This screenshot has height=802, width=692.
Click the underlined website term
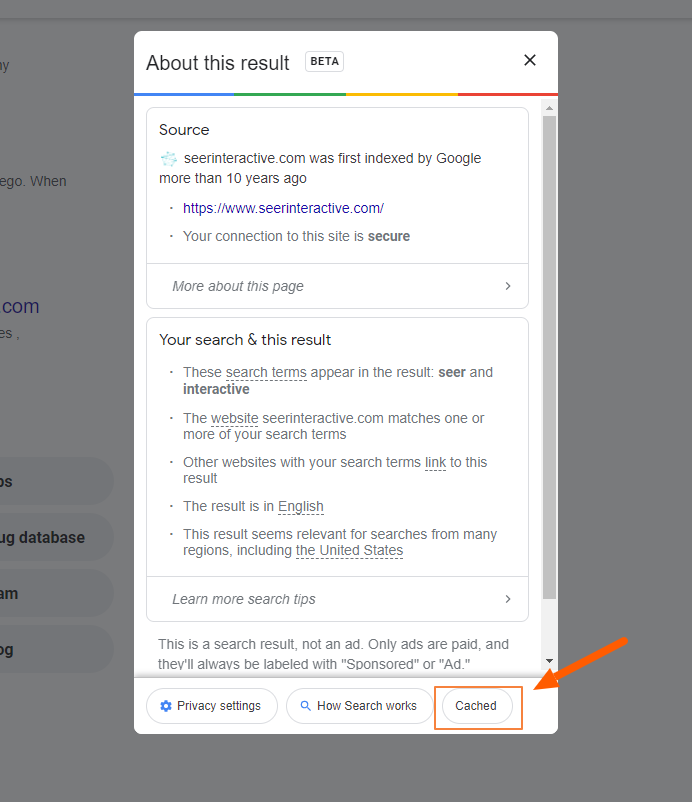pyautogui.click(x=234, y=418)
